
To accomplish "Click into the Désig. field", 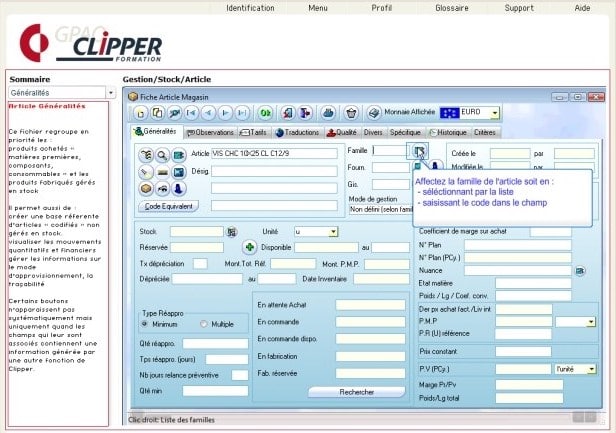I will click(274, 171).
